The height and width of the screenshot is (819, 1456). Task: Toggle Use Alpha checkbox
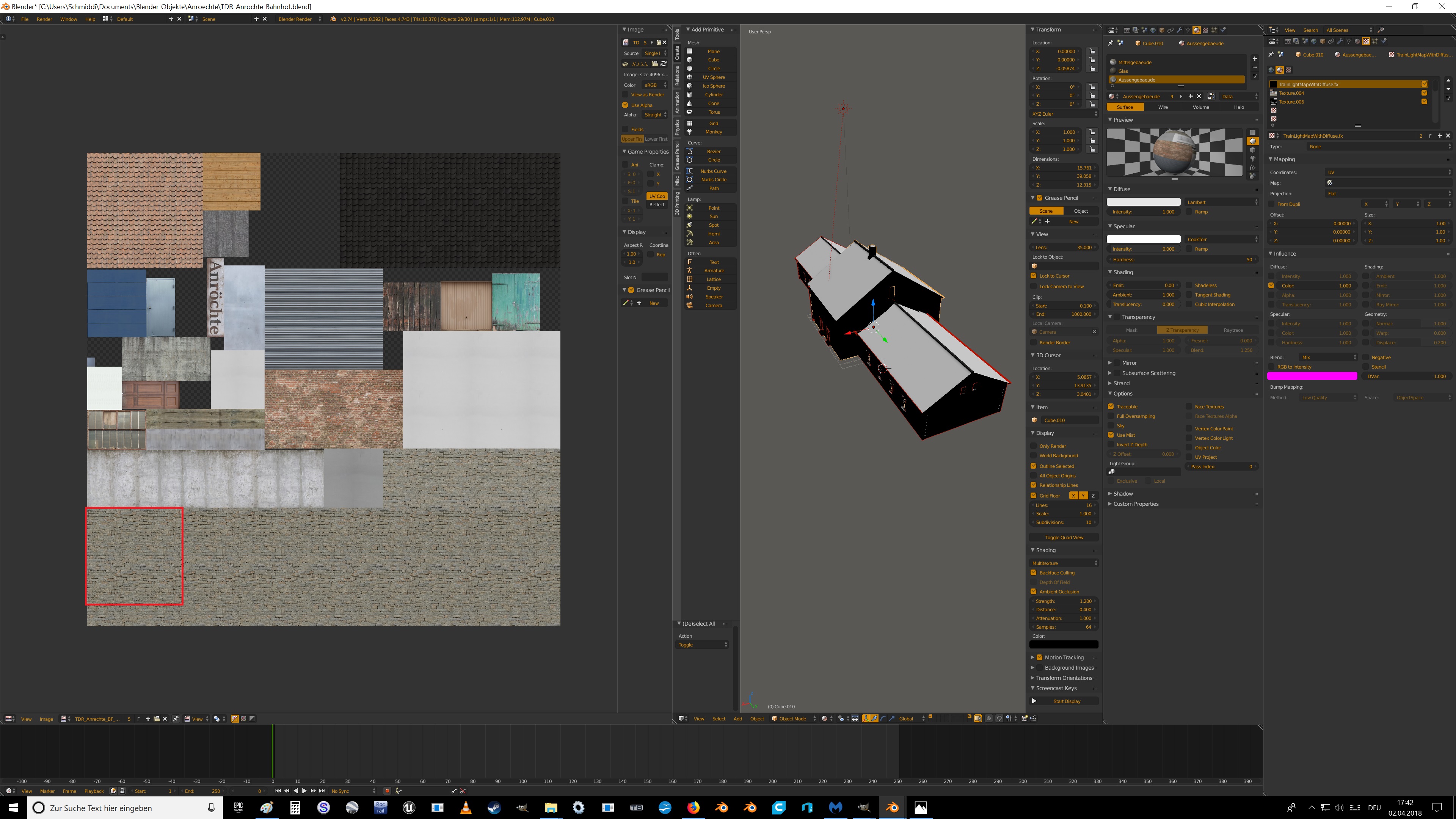tap(625, 105)
